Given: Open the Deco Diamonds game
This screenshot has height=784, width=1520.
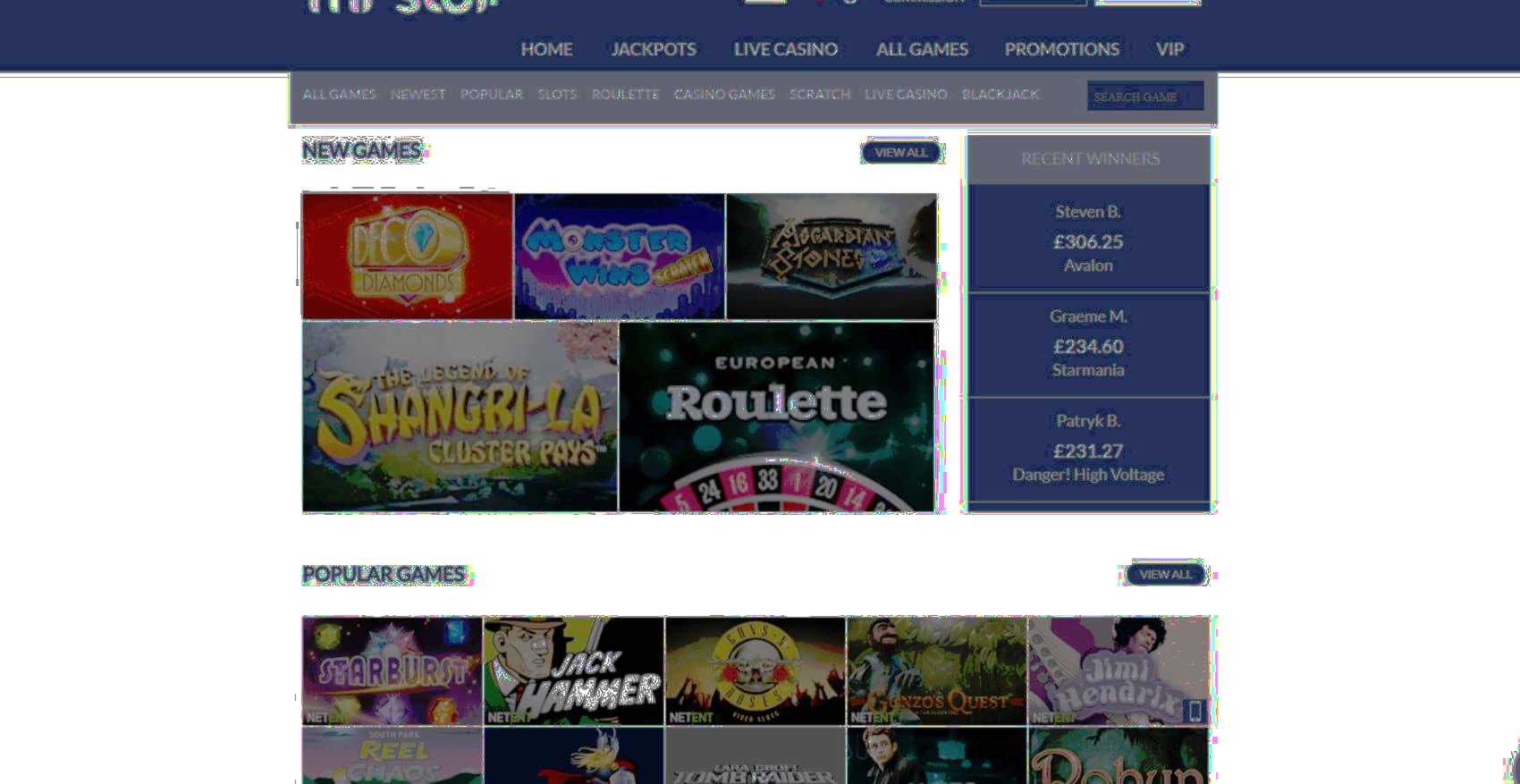Looking at the screenshot, I should pos(408,257).
